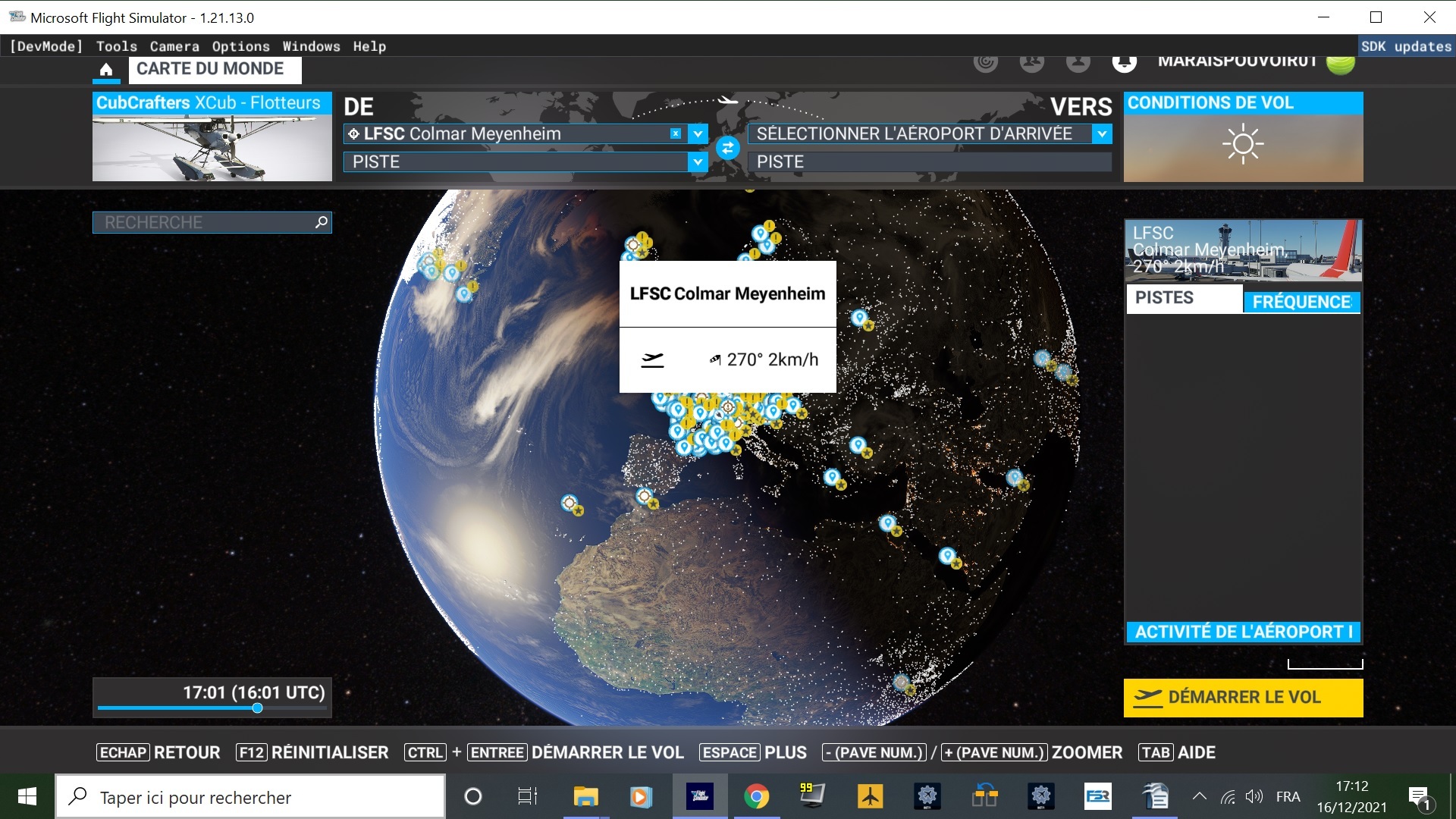1456x819 pixels.
Task: Switch to the FRÉQUENCE tab
Action: pos(1301,302)
